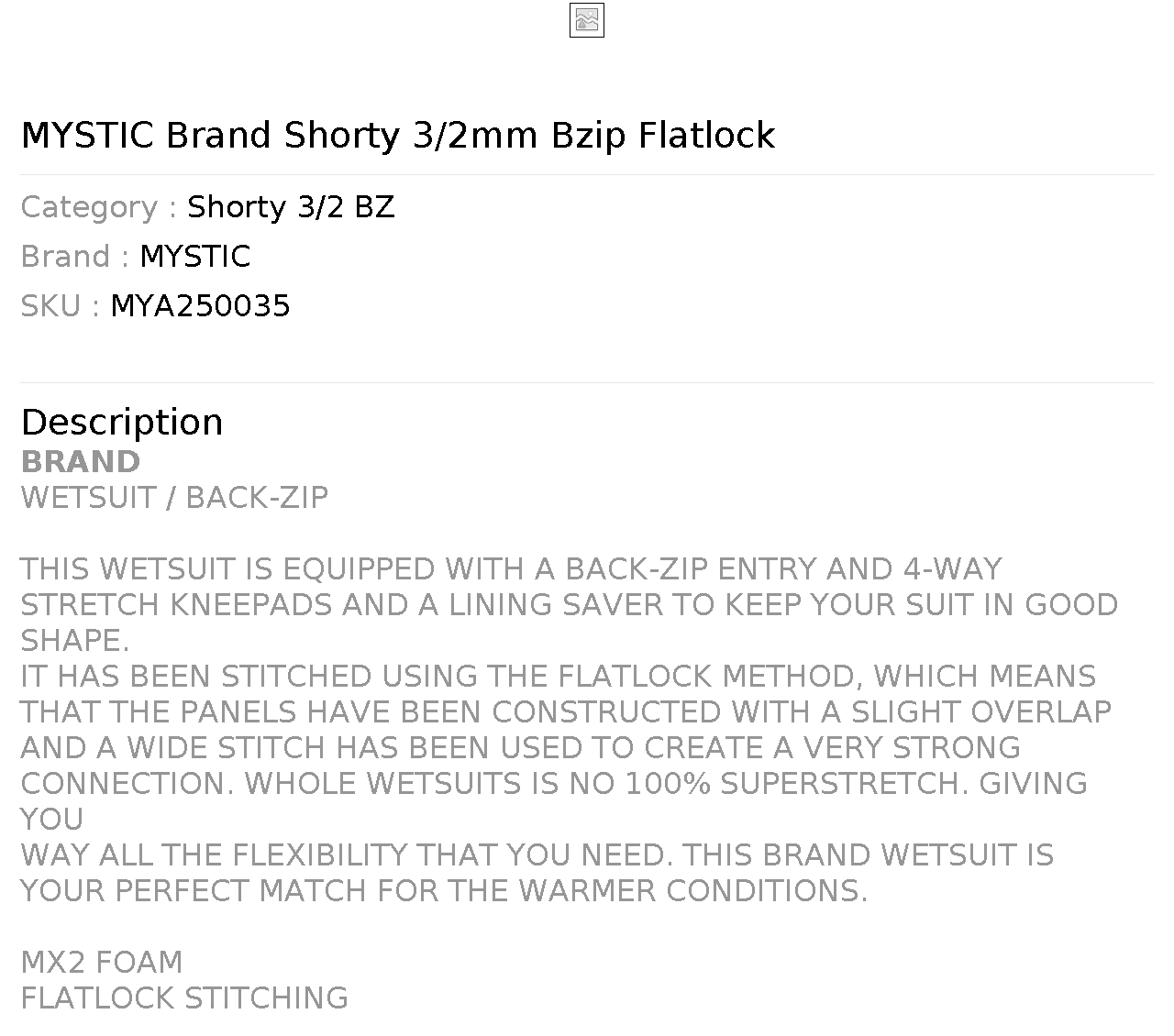Click the line starting 'AND A WIDE STITCH'
The width and height of the screenshot is (1174, 1036).
click(x=519, y=747)
